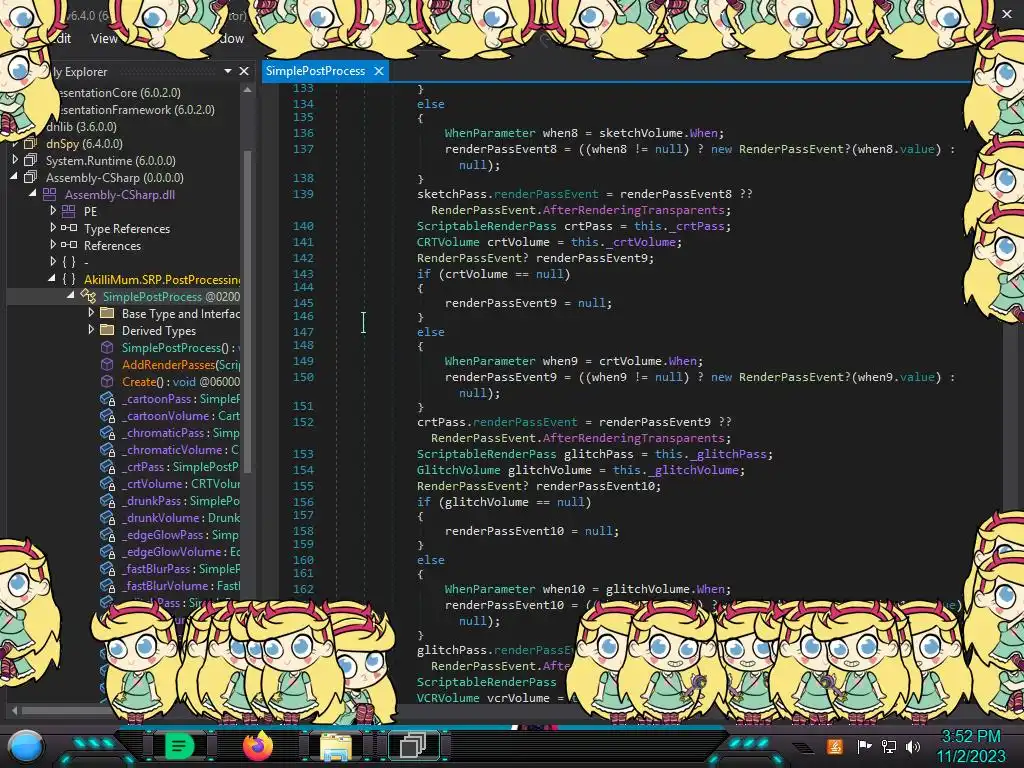
Task: Expand the System.Runtime assembly node
Action: pyautogui.click(x=15, y=159)
